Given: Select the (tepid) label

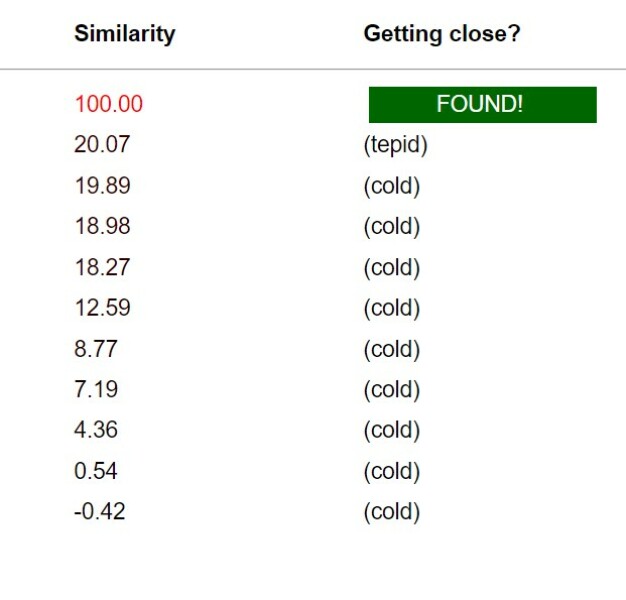Looking at the screenshot, I should [x=395, y=145].
